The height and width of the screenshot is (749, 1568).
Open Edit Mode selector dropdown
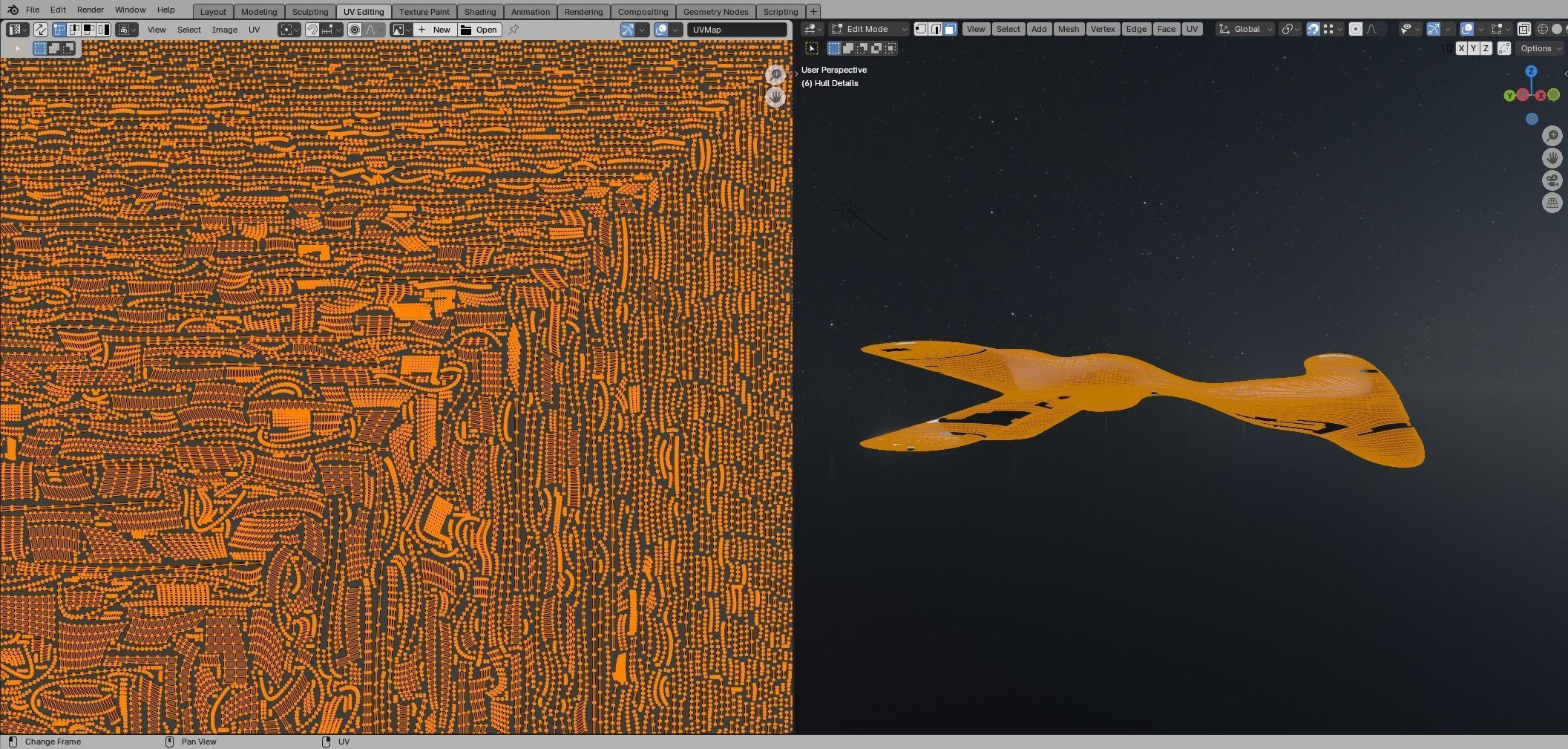pyautogui.click(x=868, y=29)
